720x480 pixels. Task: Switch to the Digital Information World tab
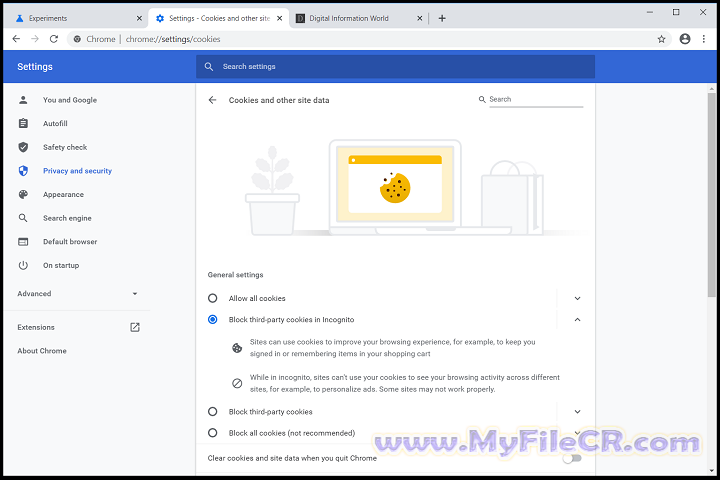point(359,18)
